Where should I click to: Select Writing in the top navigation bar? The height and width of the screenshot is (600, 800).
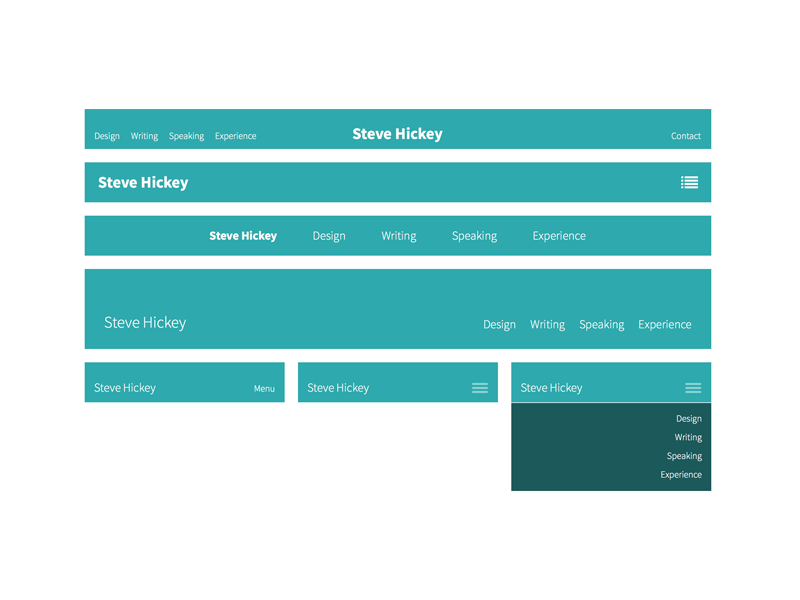[144, 135]
